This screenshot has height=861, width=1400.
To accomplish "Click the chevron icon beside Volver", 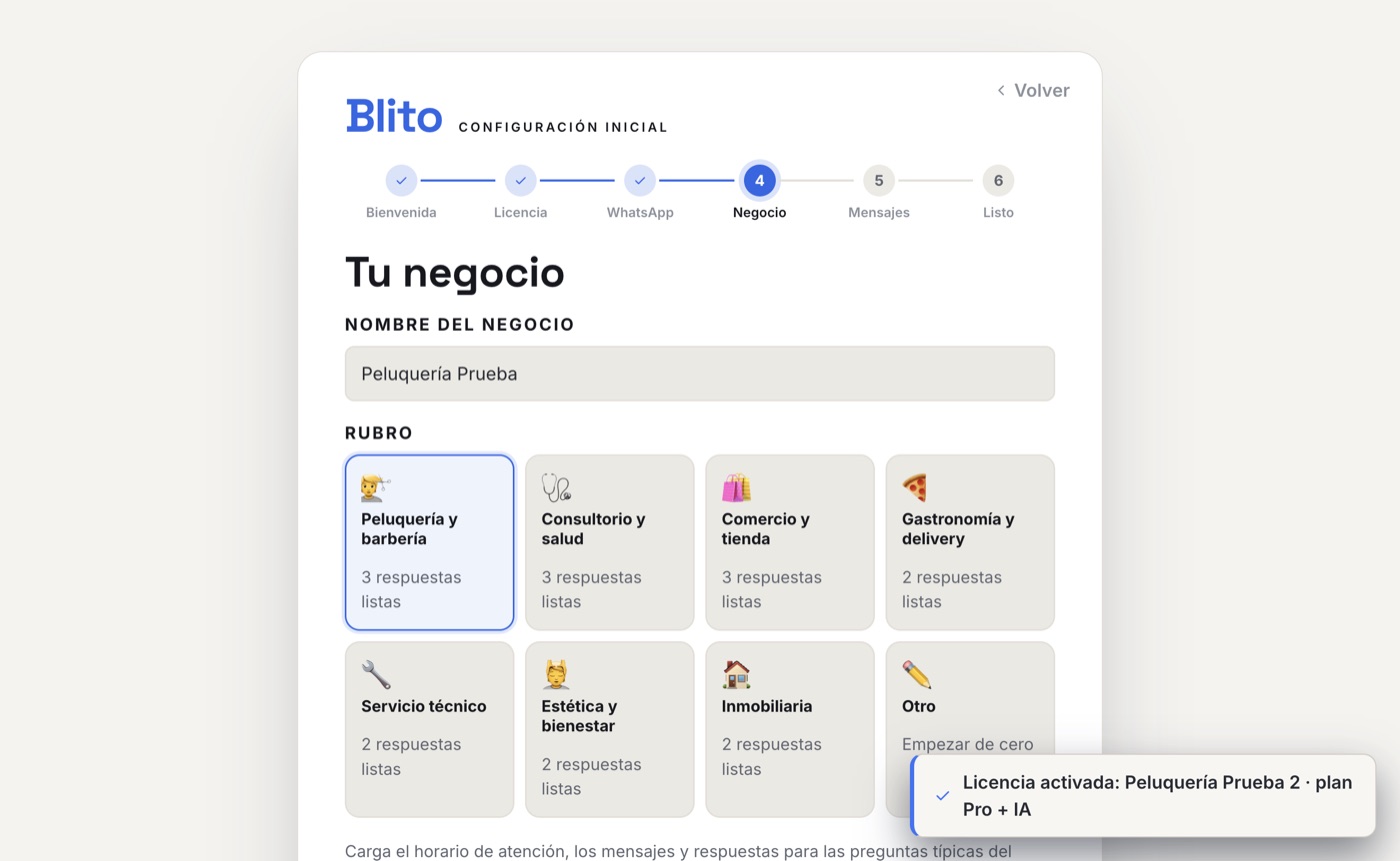I will click(x=1001, y=90).
